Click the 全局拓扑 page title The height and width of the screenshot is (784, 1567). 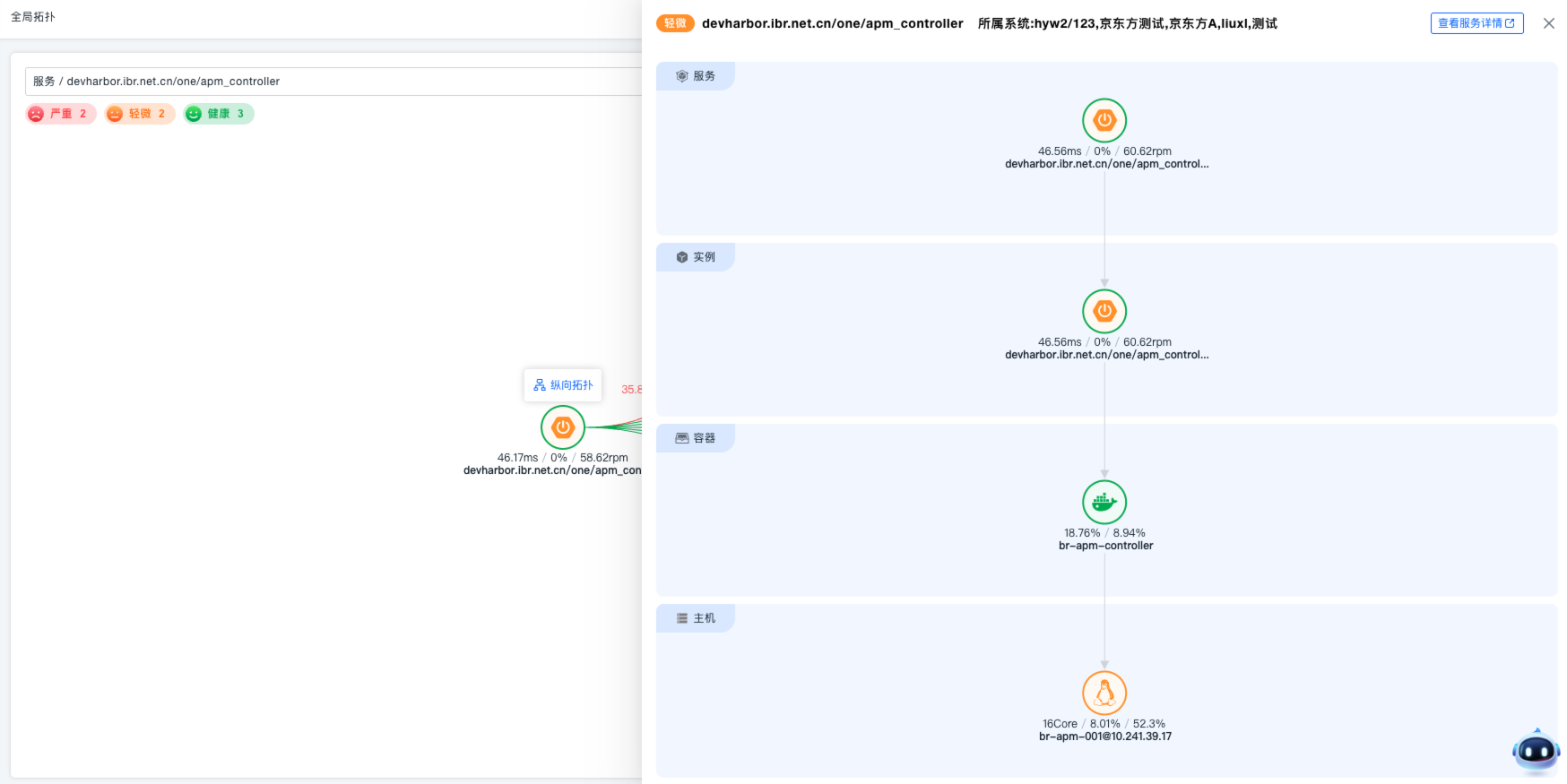[33, 17]
